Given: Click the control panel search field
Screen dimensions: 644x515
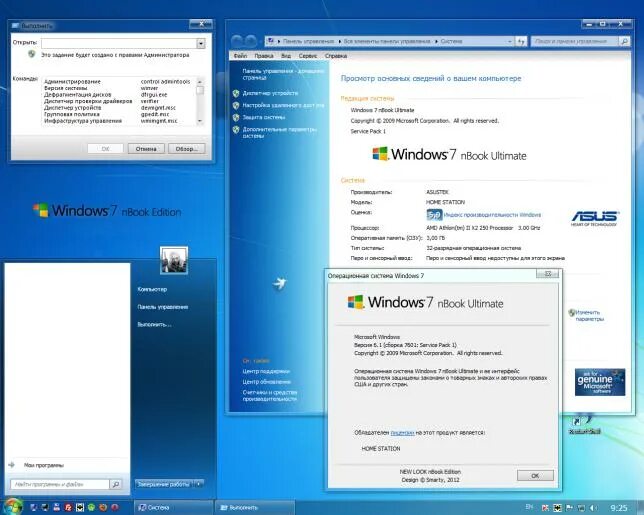Looking at the screenshot, I should tap(575, 41).
